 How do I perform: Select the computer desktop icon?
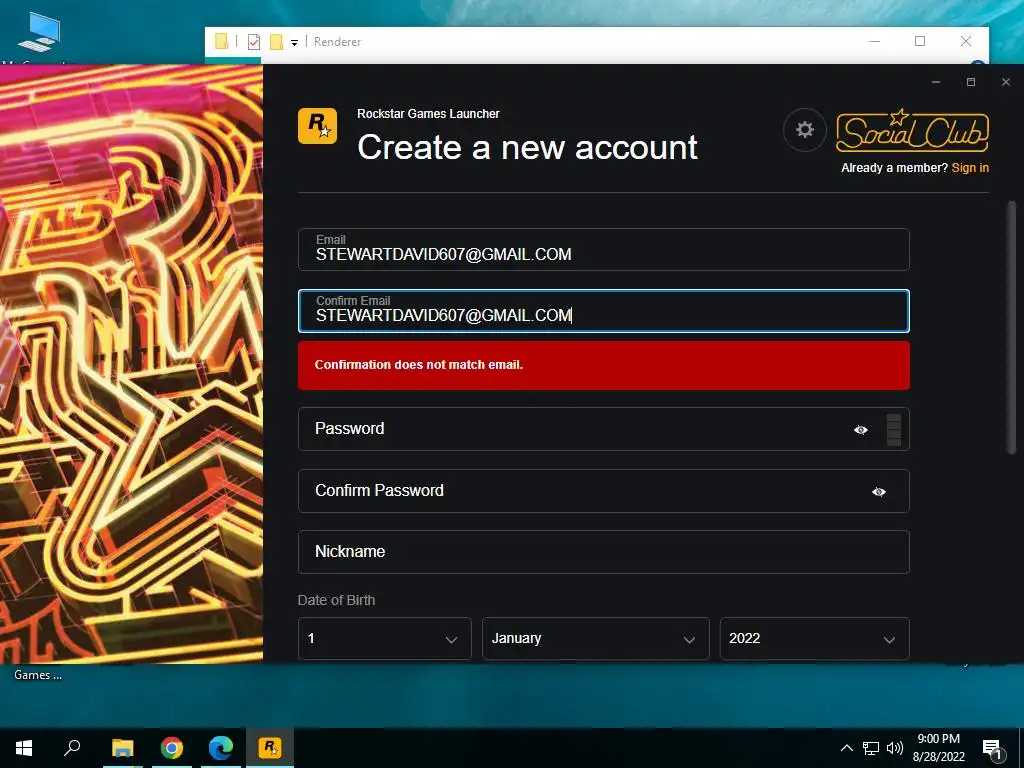click(x=39, y=33)
